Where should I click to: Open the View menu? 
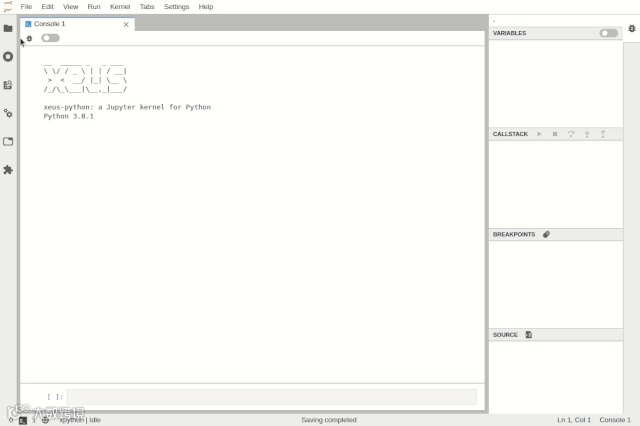click(71, 7)
